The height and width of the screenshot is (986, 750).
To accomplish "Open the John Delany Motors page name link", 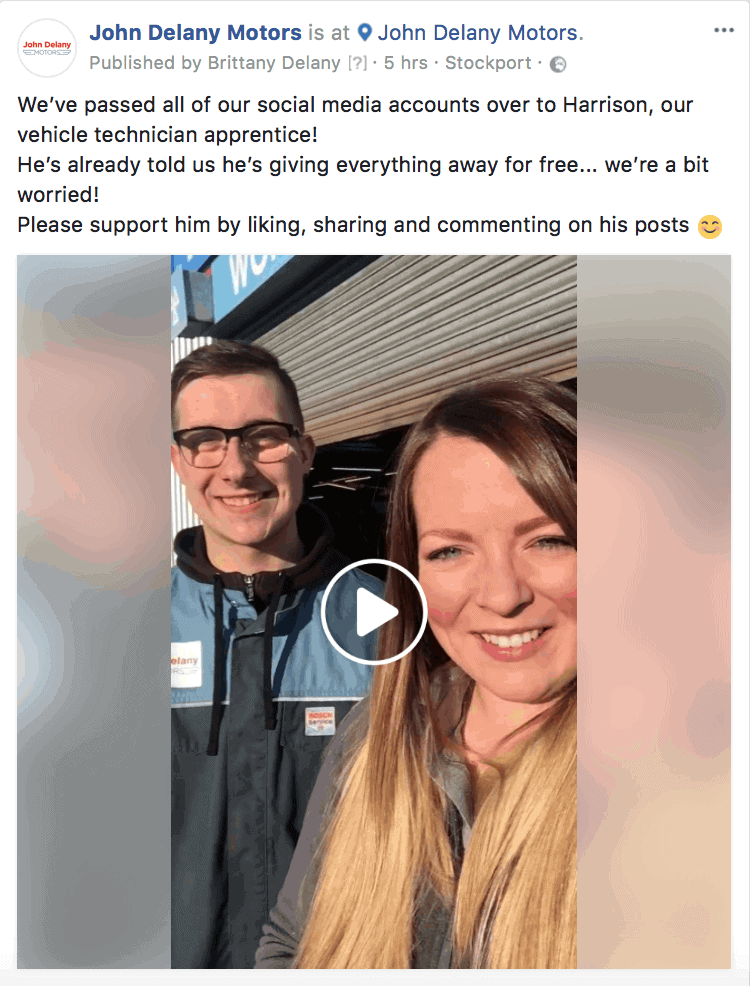I will 196,32.
